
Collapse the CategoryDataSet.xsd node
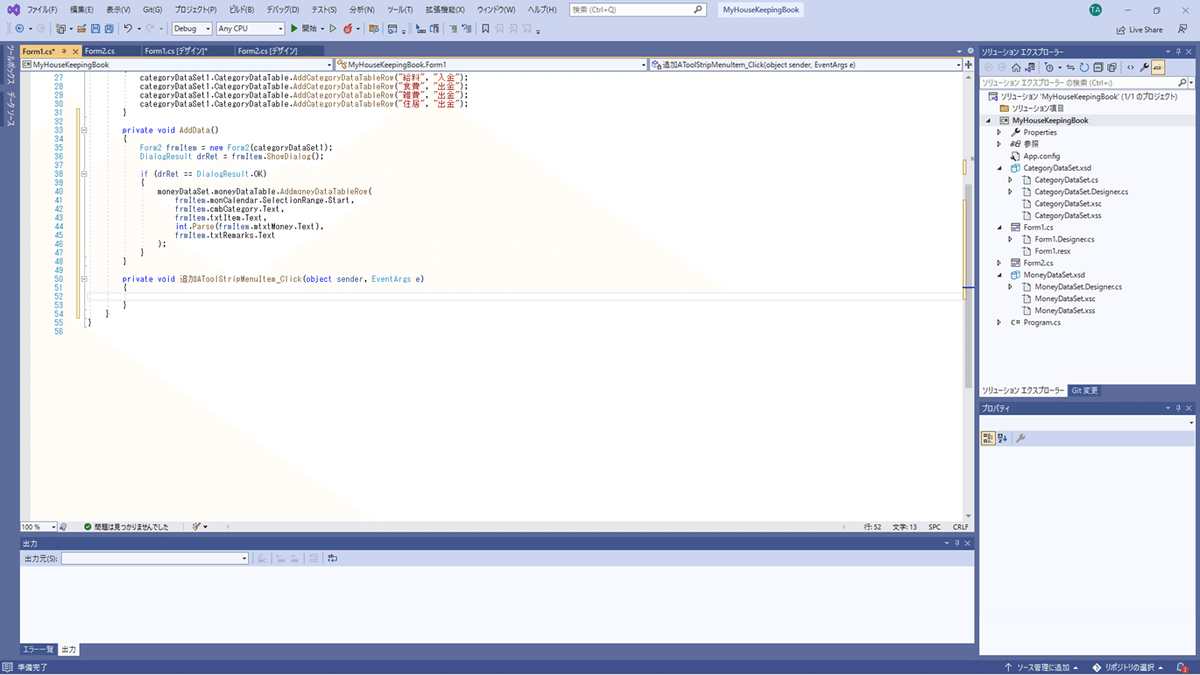point(999,168)
